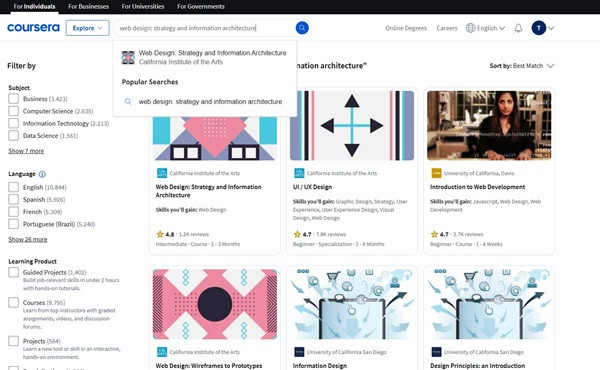
Task: Click Design Principles course thumbnail
Action: coord(489,304)
